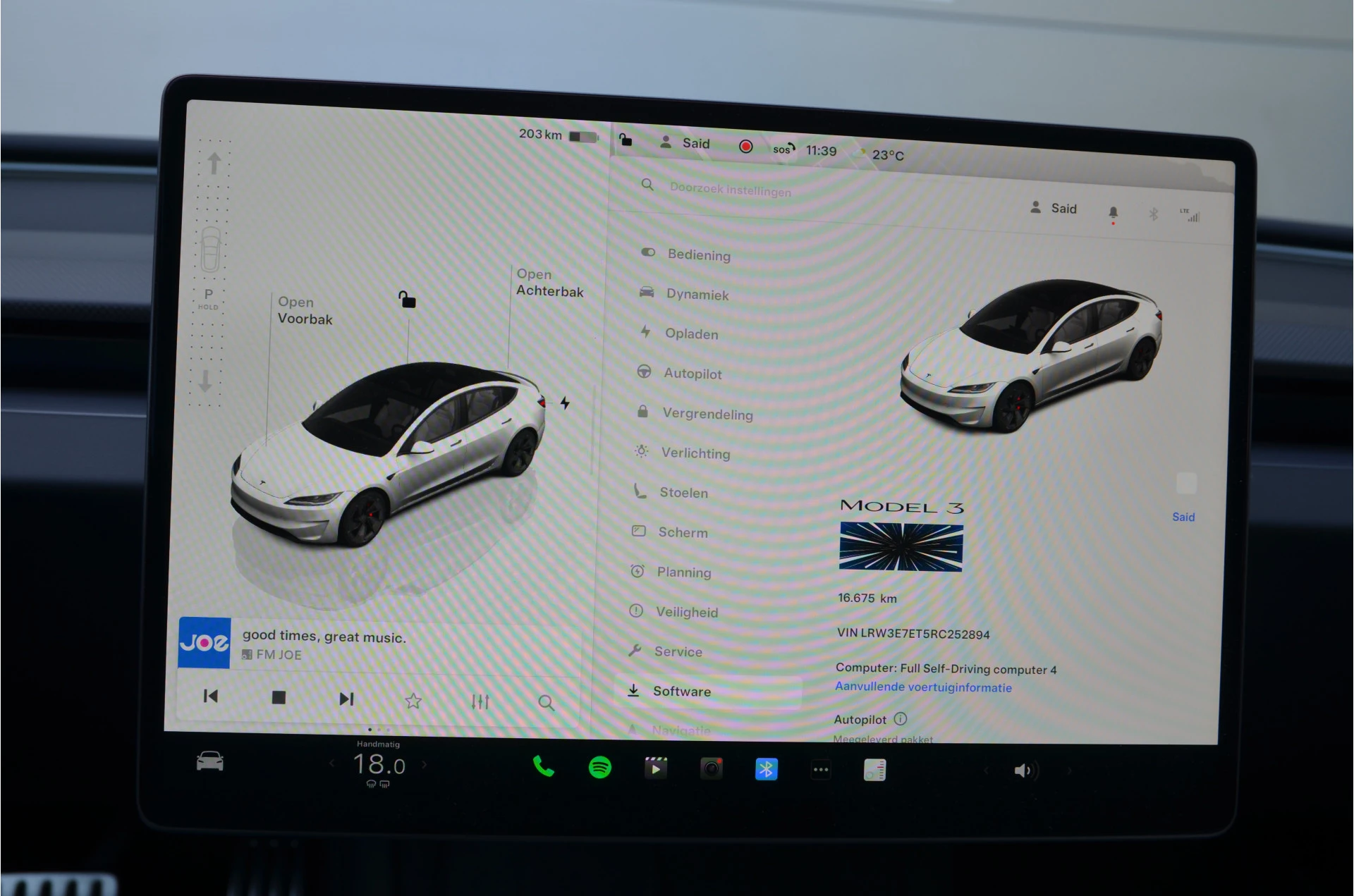Open the Aanvullende voertuiginformatie link
The image size is (1354, 896).
coord(922,687)
